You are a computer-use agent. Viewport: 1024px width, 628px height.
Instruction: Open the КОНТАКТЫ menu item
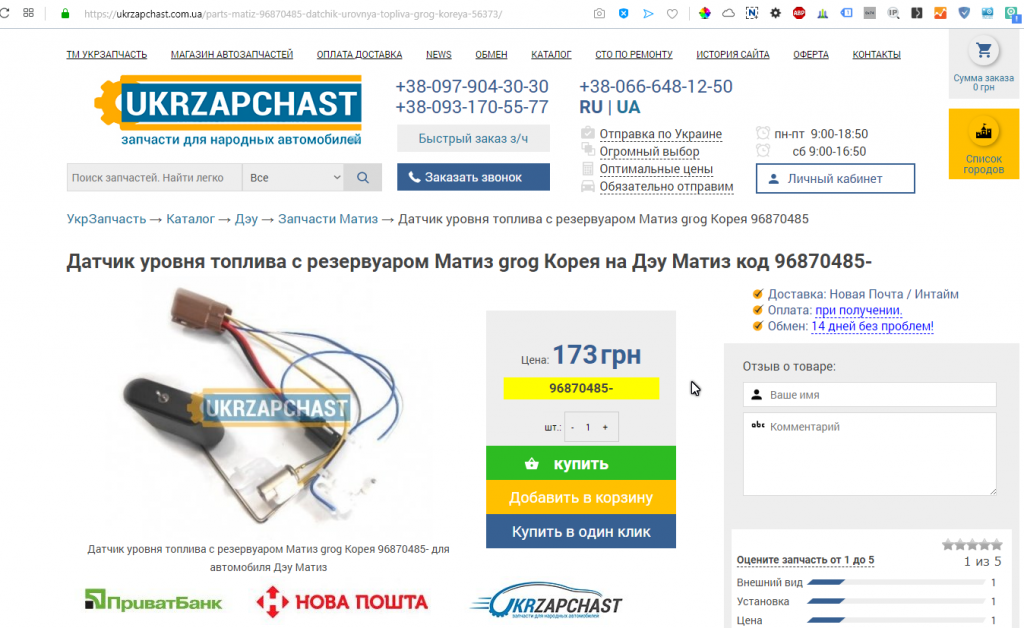click(876, 55)
